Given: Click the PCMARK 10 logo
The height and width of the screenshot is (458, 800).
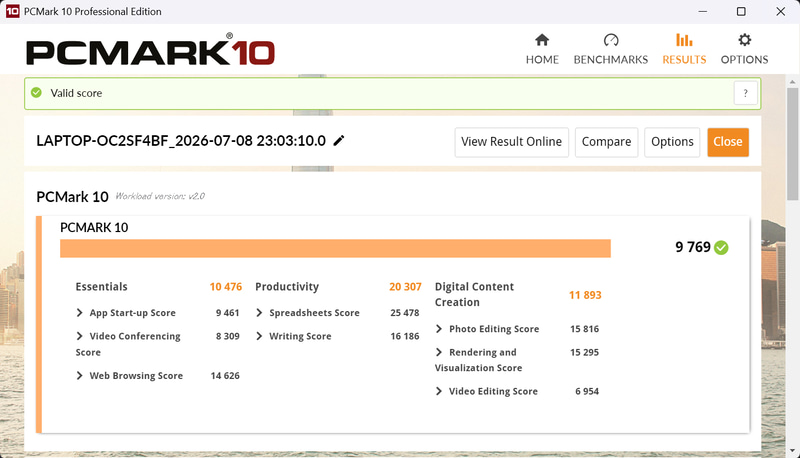Looking at the screenshot, I should point(151,50).
